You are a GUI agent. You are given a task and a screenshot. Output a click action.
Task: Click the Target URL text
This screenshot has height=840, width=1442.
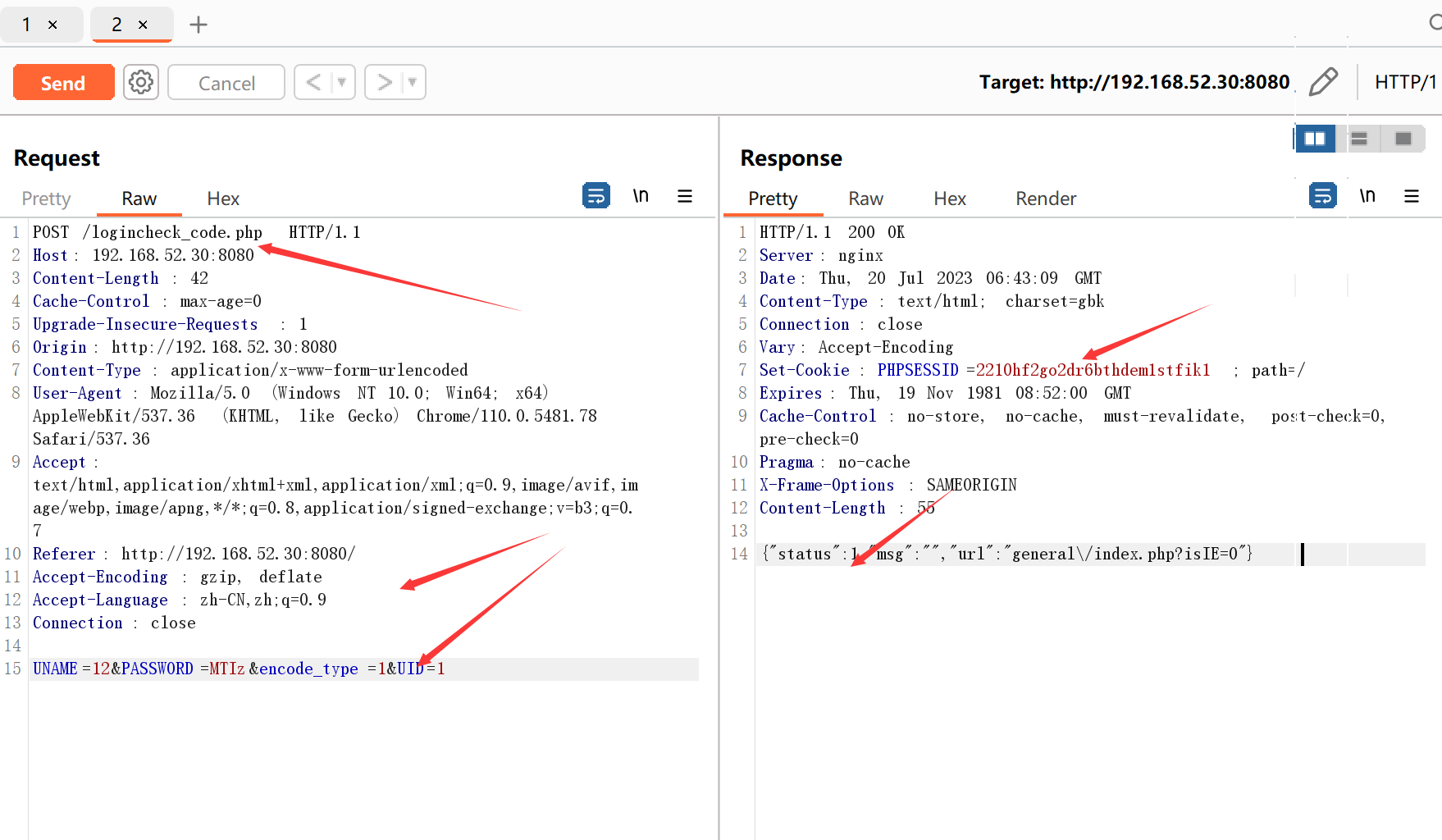tap(1134, 82)
